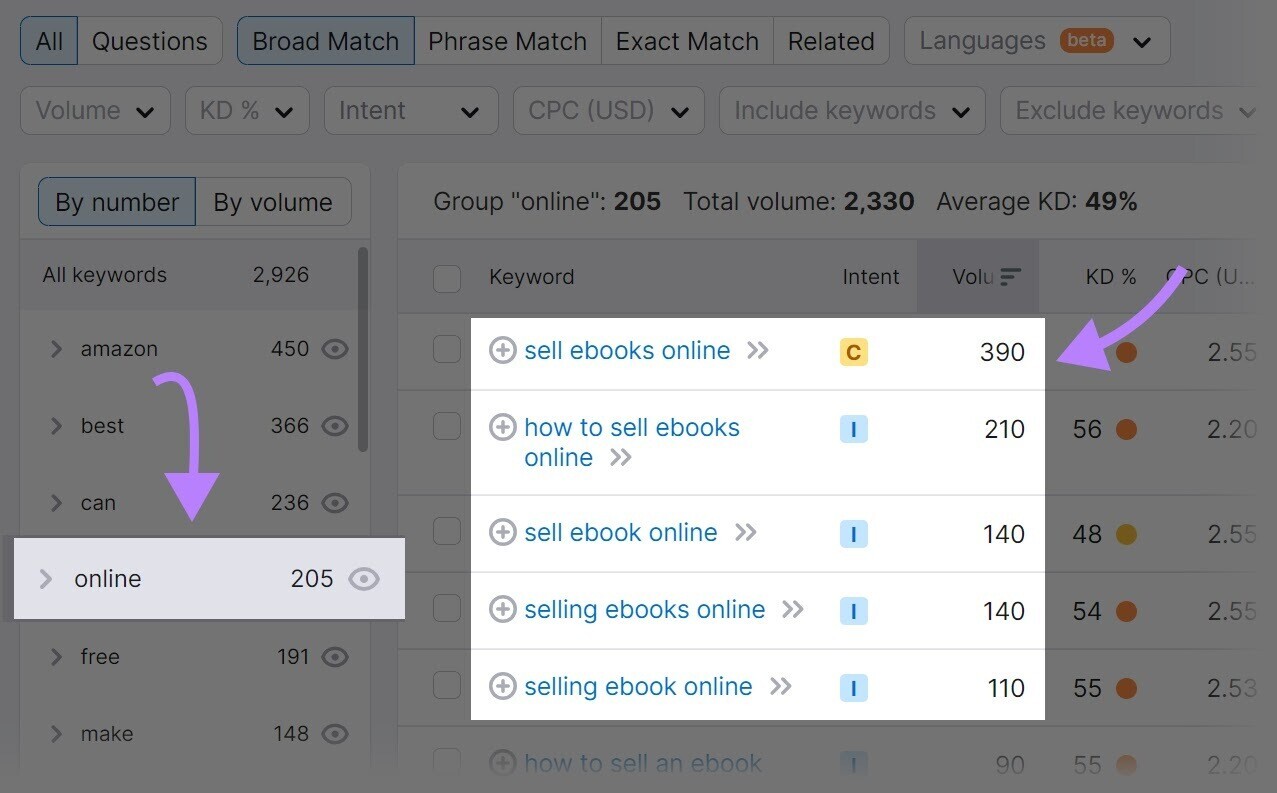Image resolution: width=1277 pixels, height=793 pixels.
Task: Switch to the Exact Match tab
Action: 688,41
